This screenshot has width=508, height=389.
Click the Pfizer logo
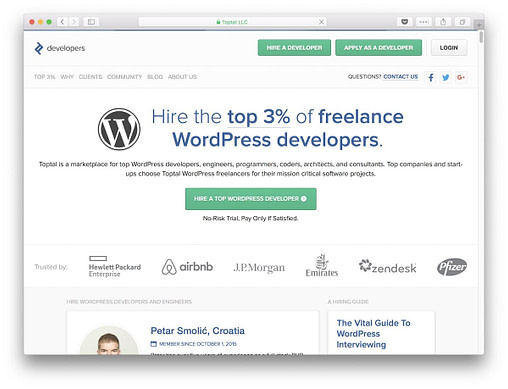(452, 267)
